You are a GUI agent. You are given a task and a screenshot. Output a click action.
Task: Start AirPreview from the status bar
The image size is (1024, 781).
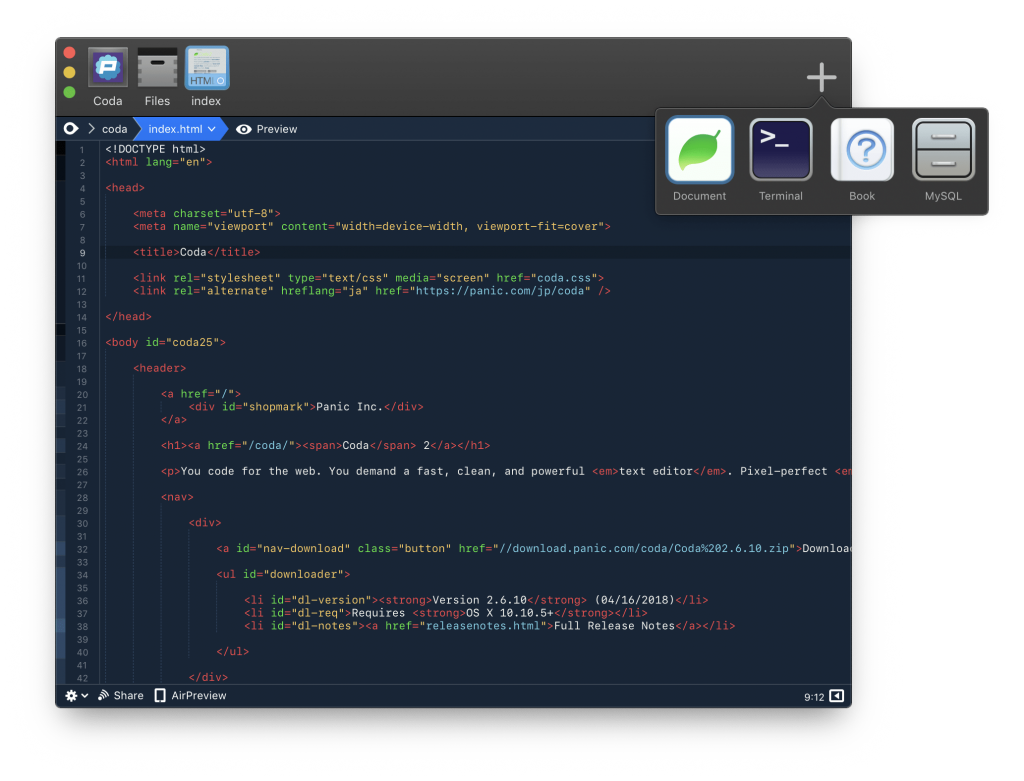[x=190, y=695]
